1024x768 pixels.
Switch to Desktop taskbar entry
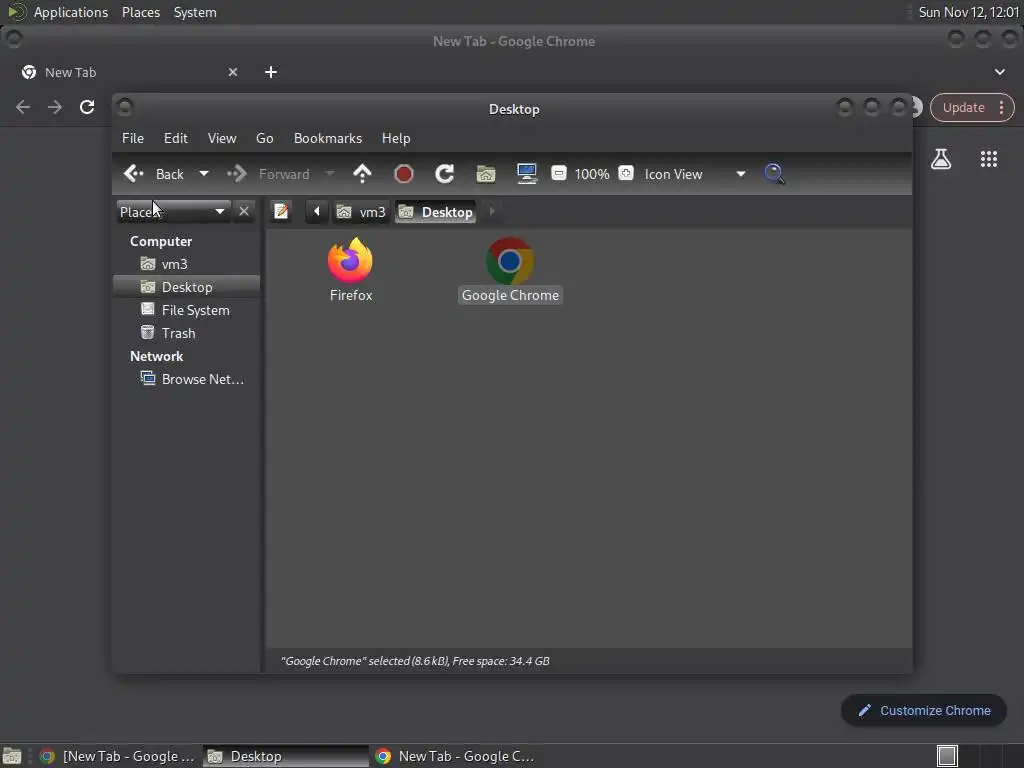[x=285, y=756]
